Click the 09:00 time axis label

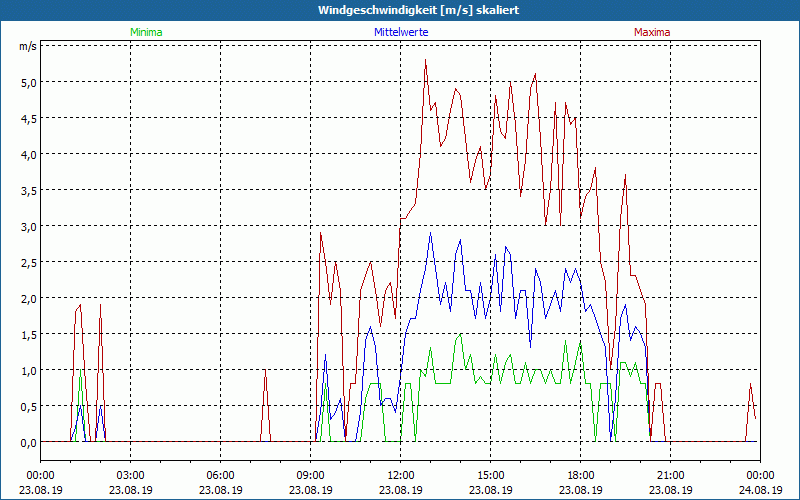[x=310, y=476]
